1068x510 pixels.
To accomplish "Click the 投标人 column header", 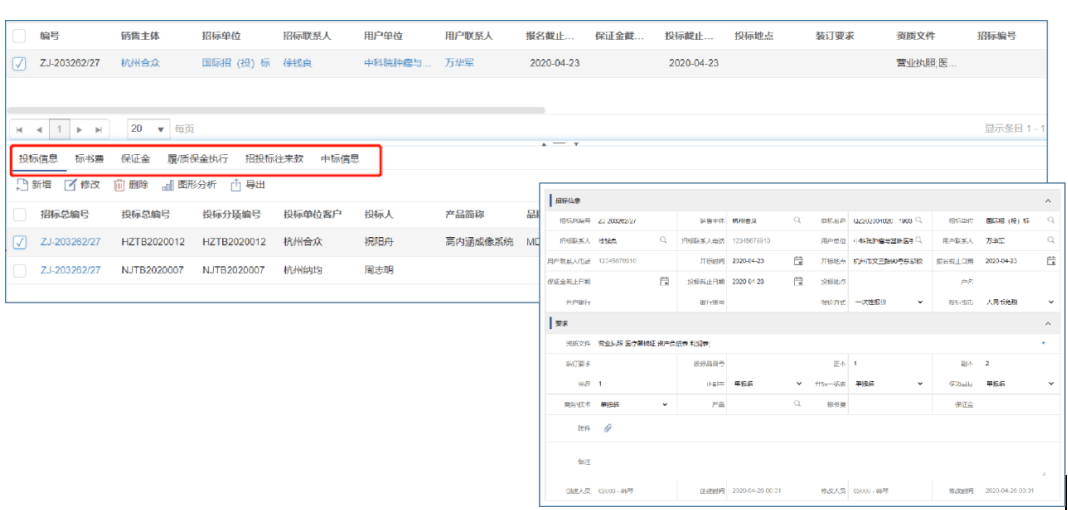I will [x=379, y=214].
